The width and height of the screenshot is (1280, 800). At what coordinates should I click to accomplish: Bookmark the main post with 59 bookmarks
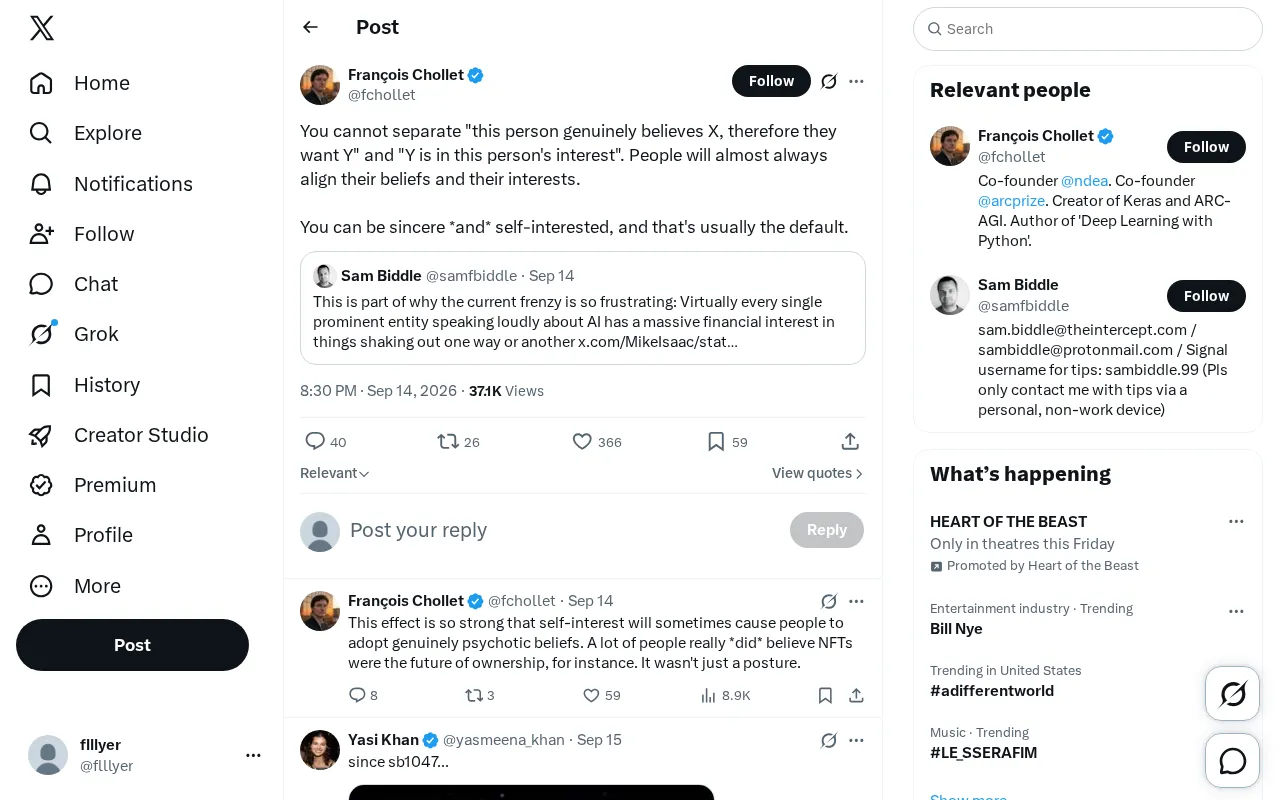[716, 441]
